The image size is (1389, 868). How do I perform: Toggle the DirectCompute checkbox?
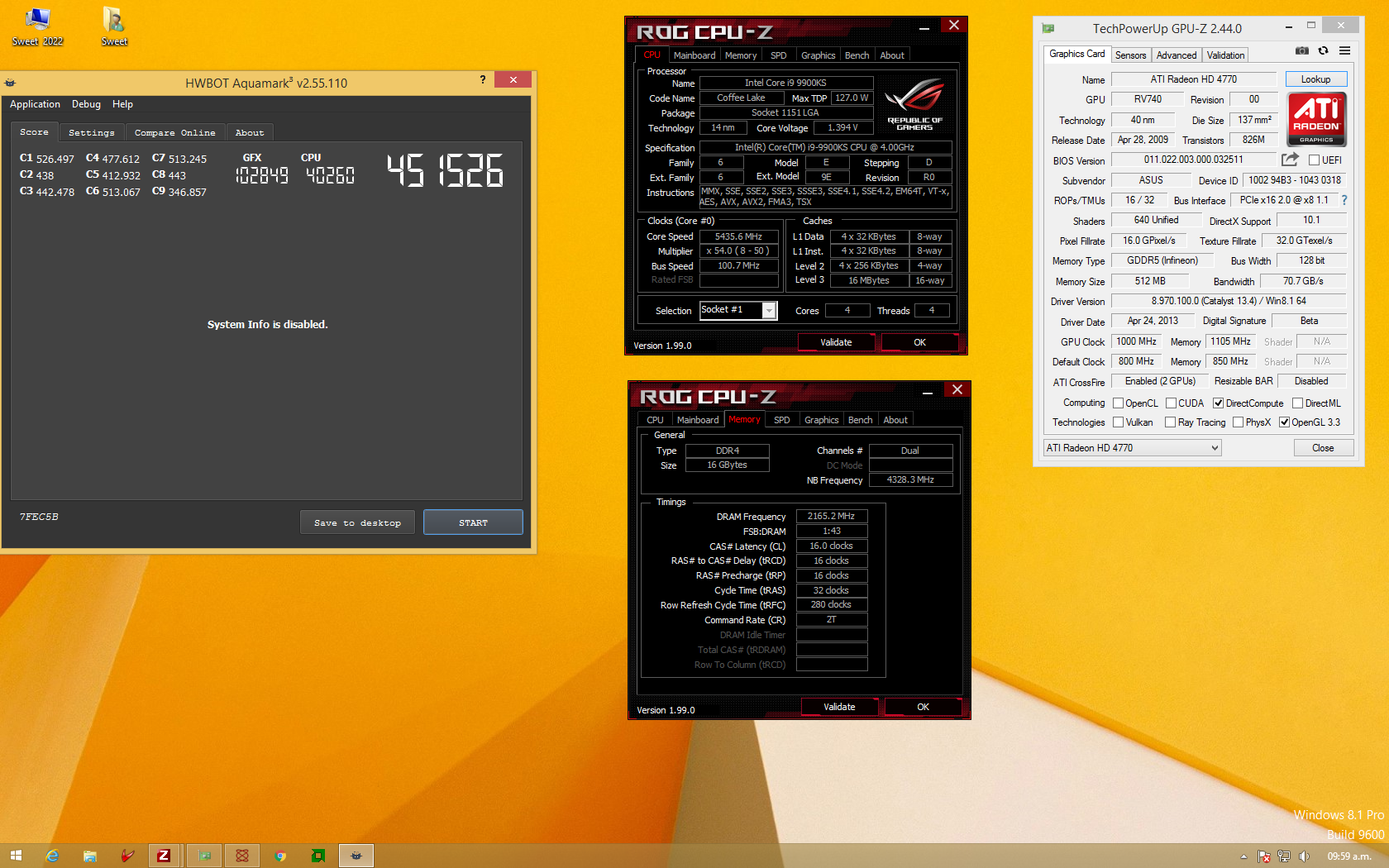click(1218, 403)
